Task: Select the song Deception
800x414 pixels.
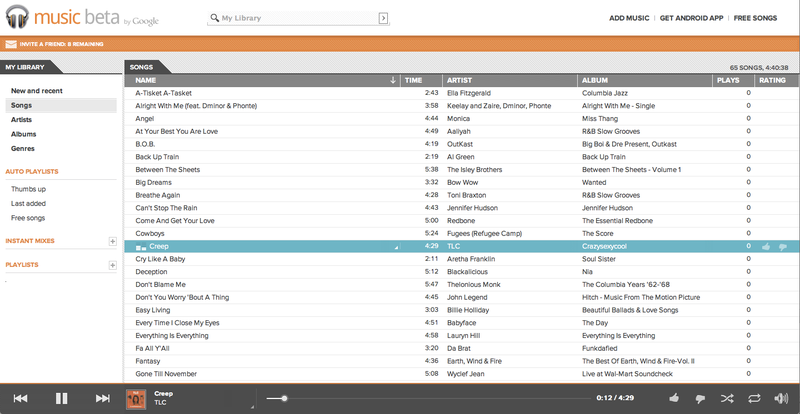Action: [152, 272]
